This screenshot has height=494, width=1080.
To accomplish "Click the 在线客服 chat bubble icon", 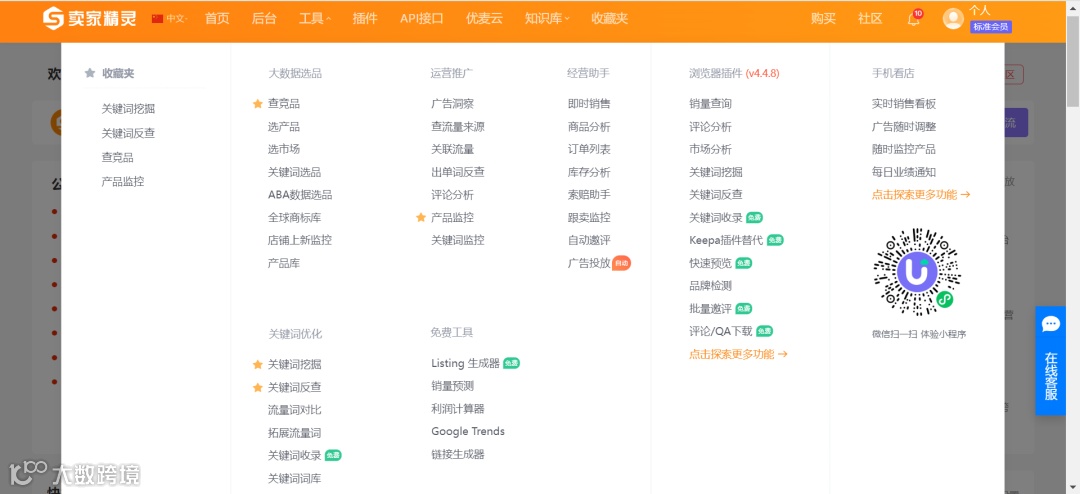I will pos(1050,325).
